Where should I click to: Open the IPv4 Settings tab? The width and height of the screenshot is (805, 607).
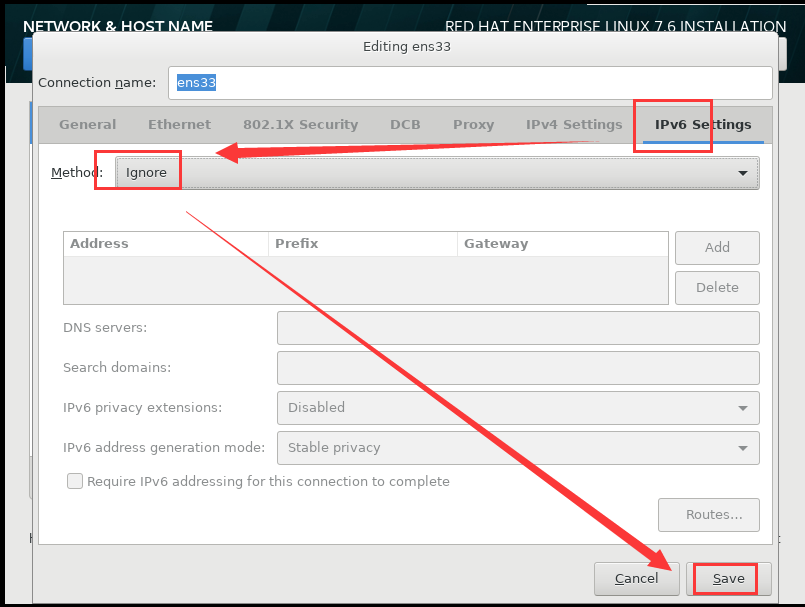pyautogui.click(x=573, y=124)
